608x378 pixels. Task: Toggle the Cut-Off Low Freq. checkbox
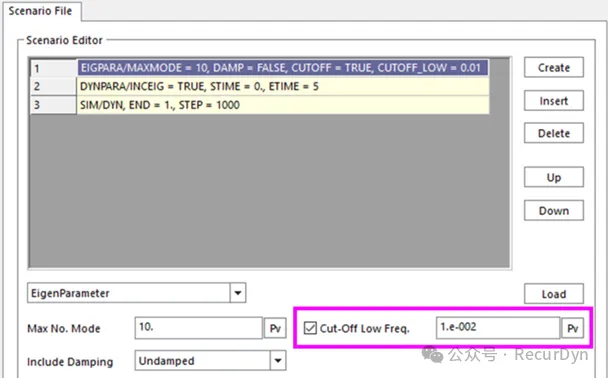coord(310,328)
